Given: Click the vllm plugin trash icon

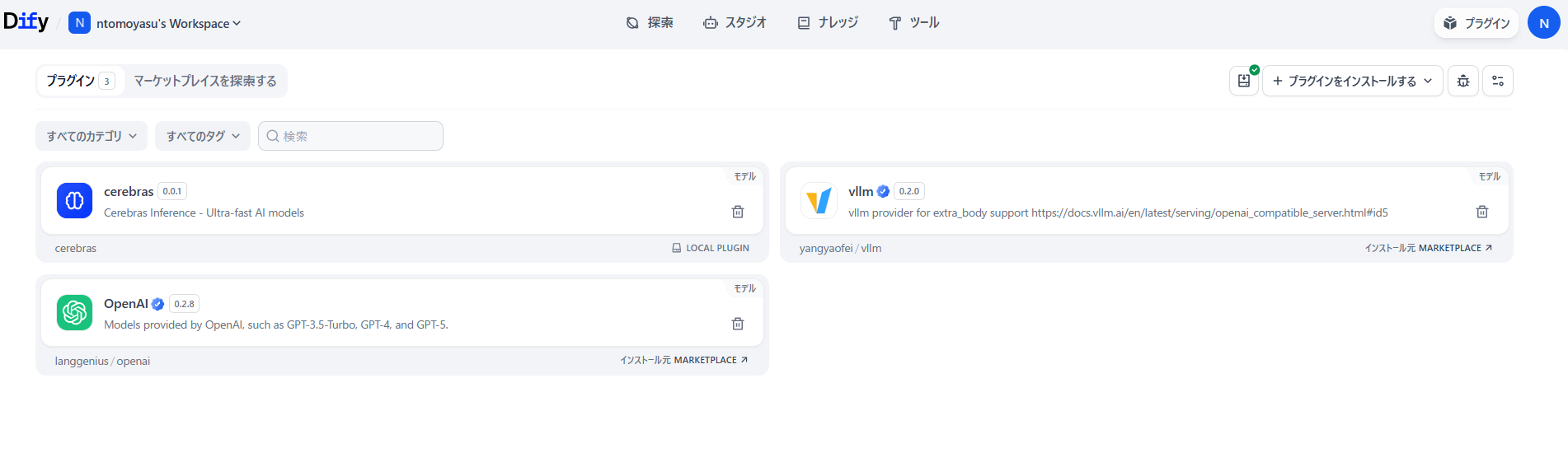Looking at the screenshot, I should 1481,212.
